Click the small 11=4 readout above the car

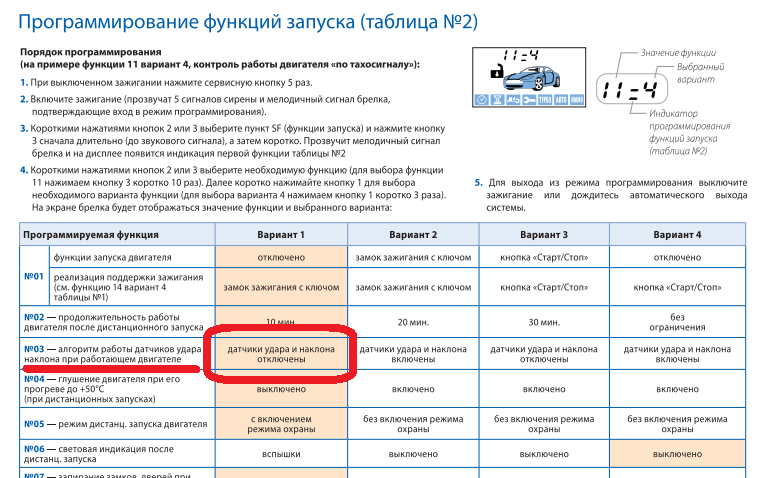click(x=521, y=56)
